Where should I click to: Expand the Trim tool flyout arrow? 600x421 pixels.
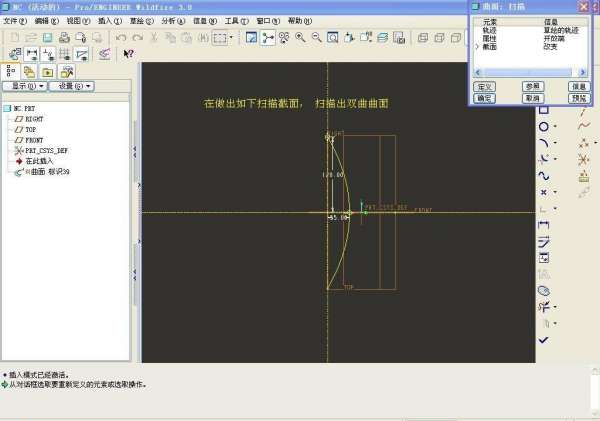pos(555,307)
